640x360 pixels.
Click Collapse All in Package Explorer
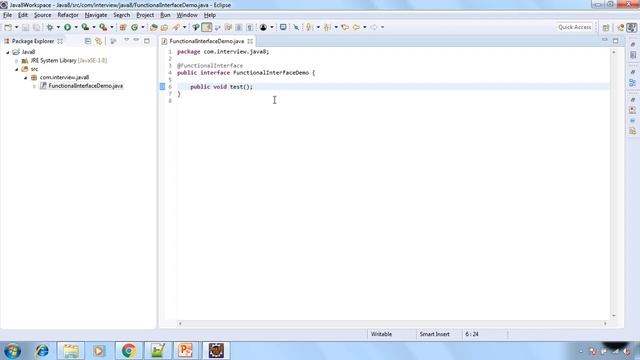click(x=88, y=41)
